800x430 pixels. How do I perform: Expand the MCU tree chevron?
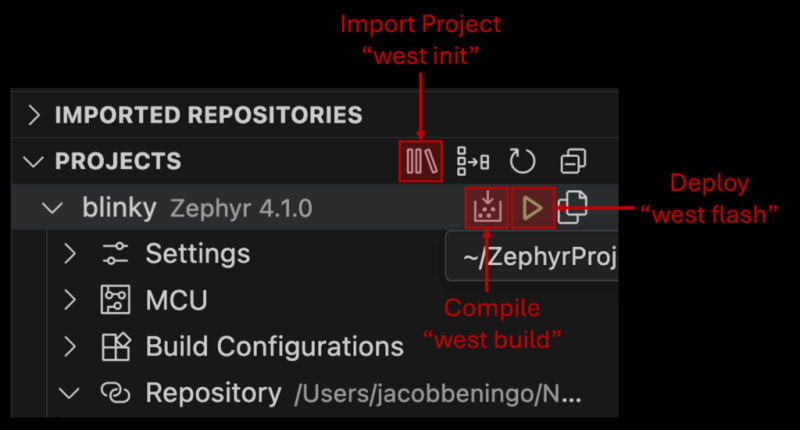70,300
